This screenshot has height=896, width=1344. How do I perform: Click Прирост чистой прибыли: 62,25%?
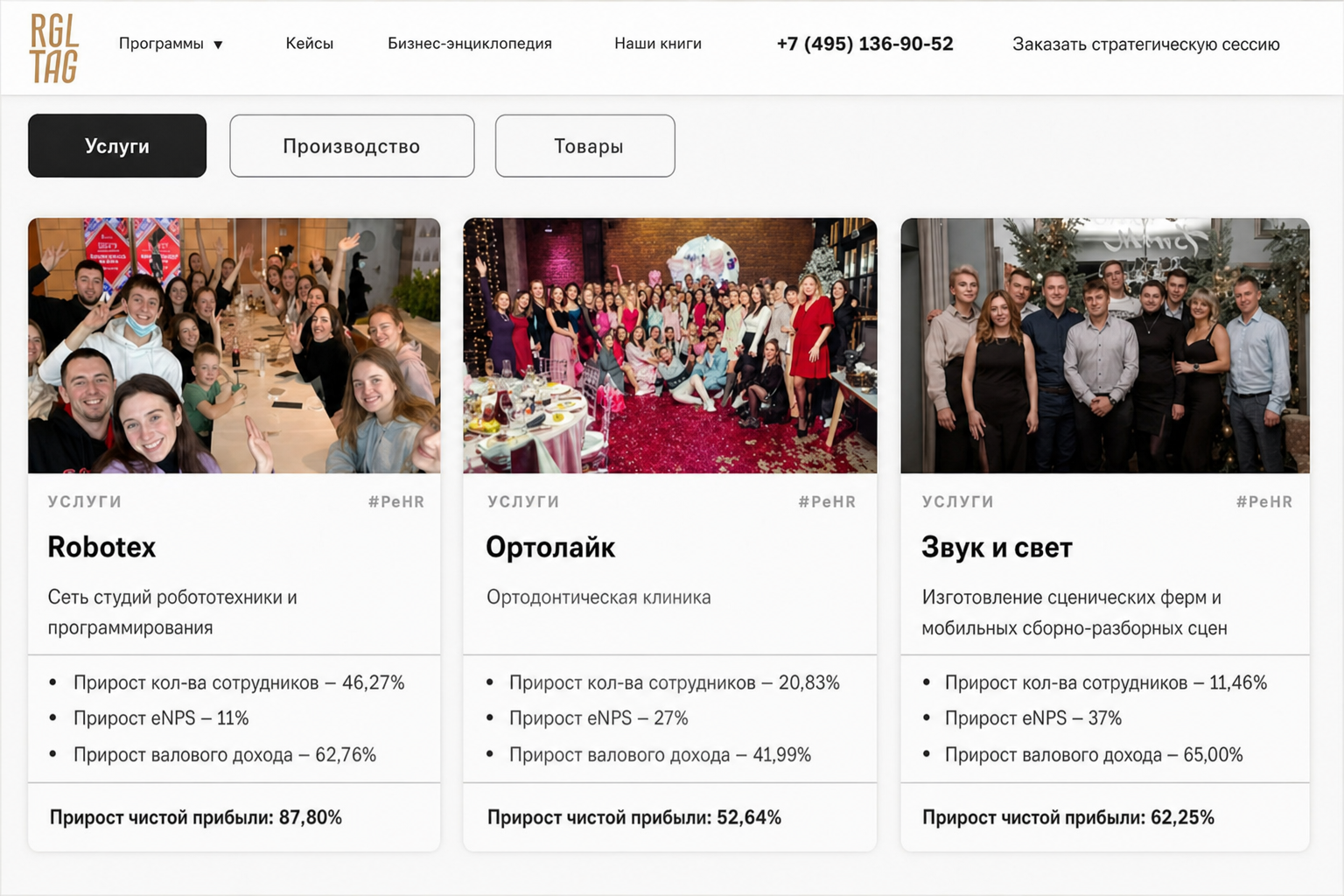[x=1068, y=817]
